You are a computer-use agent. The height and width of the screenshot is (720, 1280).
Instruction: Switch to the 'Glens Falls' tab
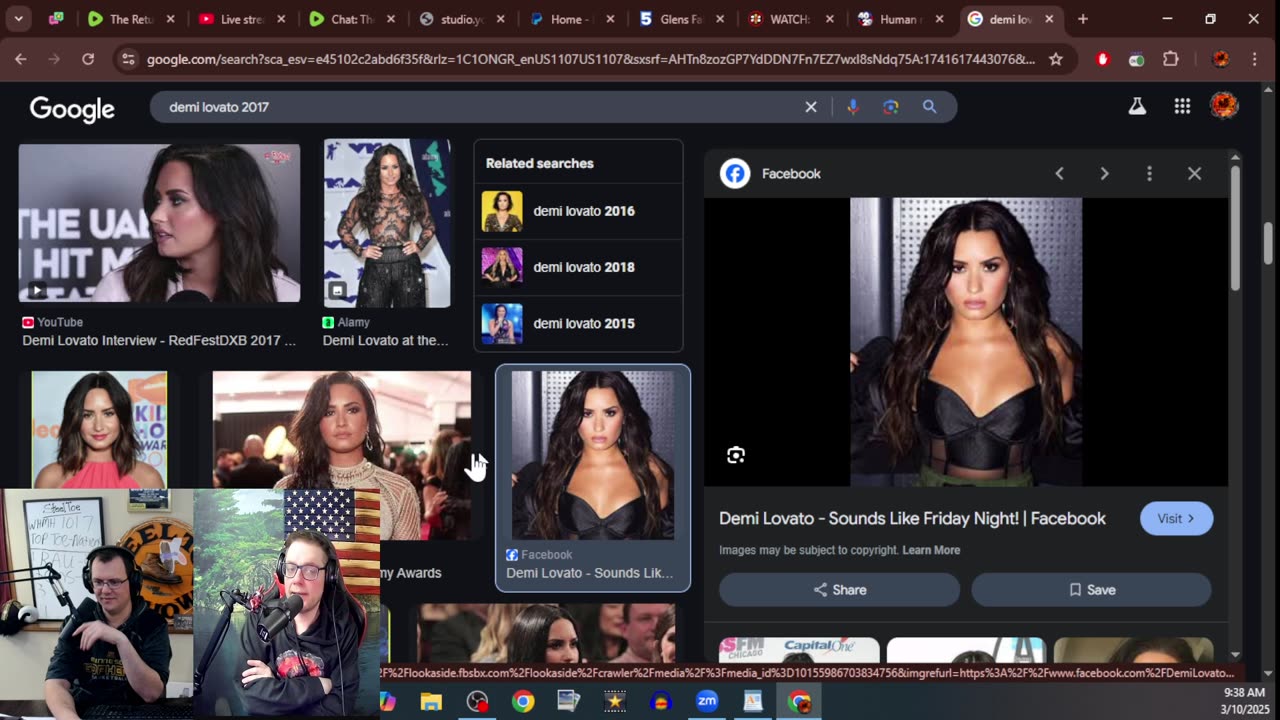(683, 19)
